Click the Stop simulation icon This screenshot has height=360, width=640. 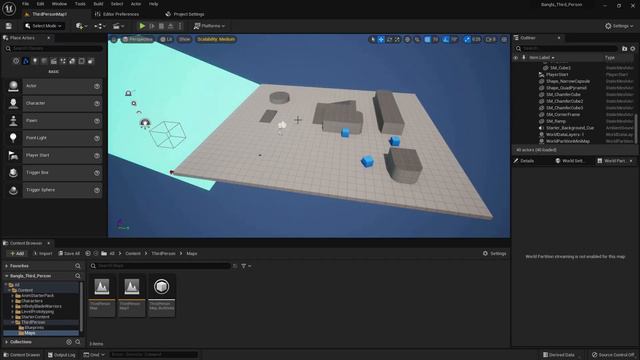161,26
